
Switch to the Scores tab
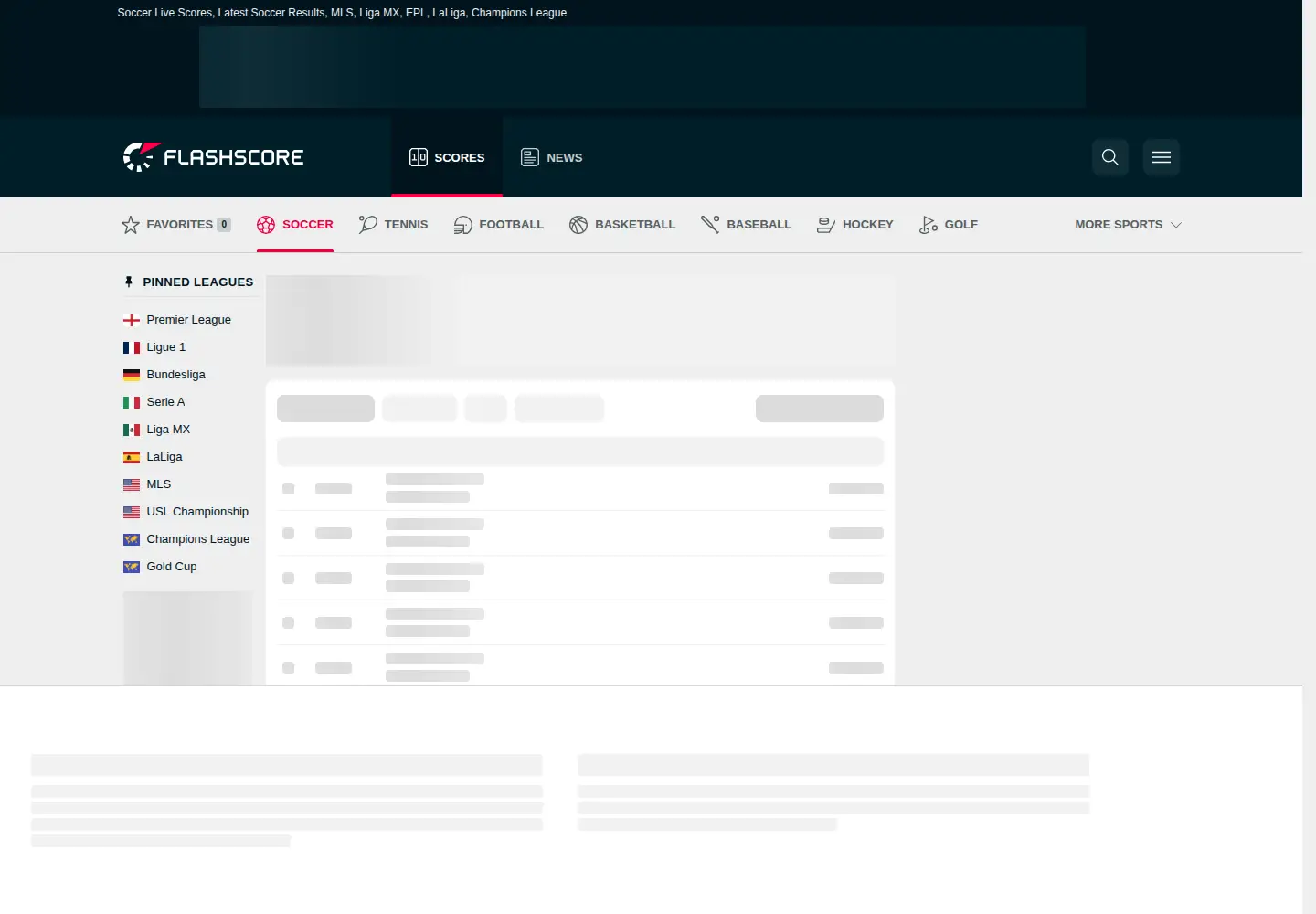tap(447, 157)
